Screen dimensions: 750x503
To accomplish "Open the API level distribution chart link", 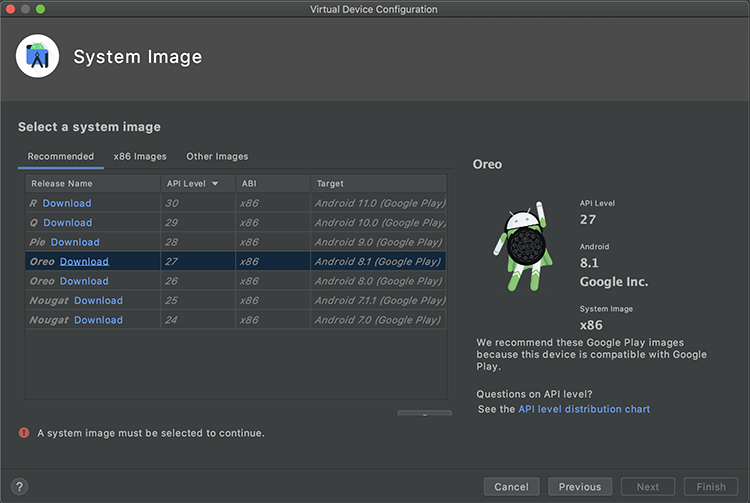I will [584, 409].
